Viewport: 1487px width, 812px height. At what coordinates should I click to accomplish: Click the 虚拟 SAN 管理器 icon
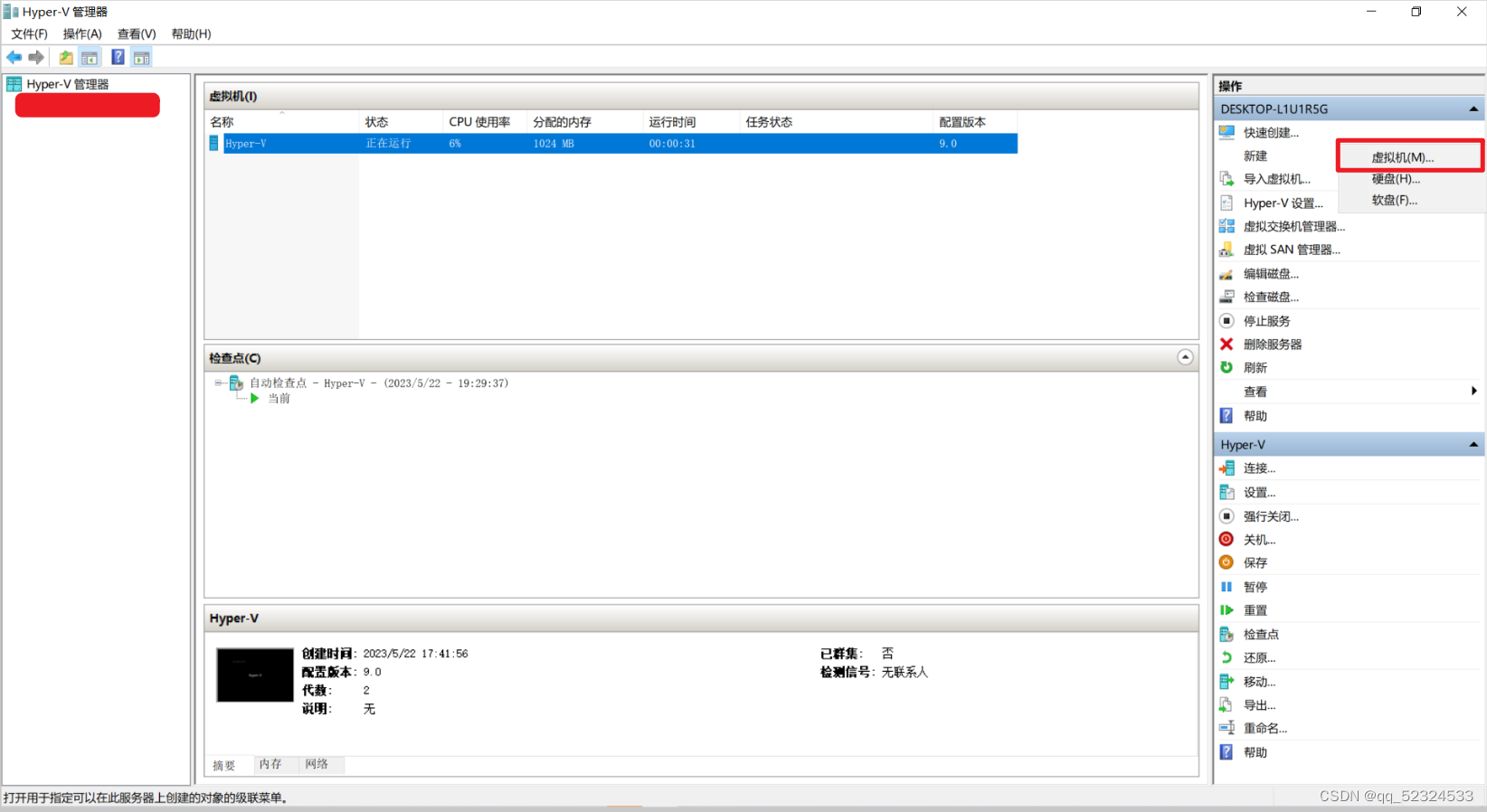click(1227, 250)
